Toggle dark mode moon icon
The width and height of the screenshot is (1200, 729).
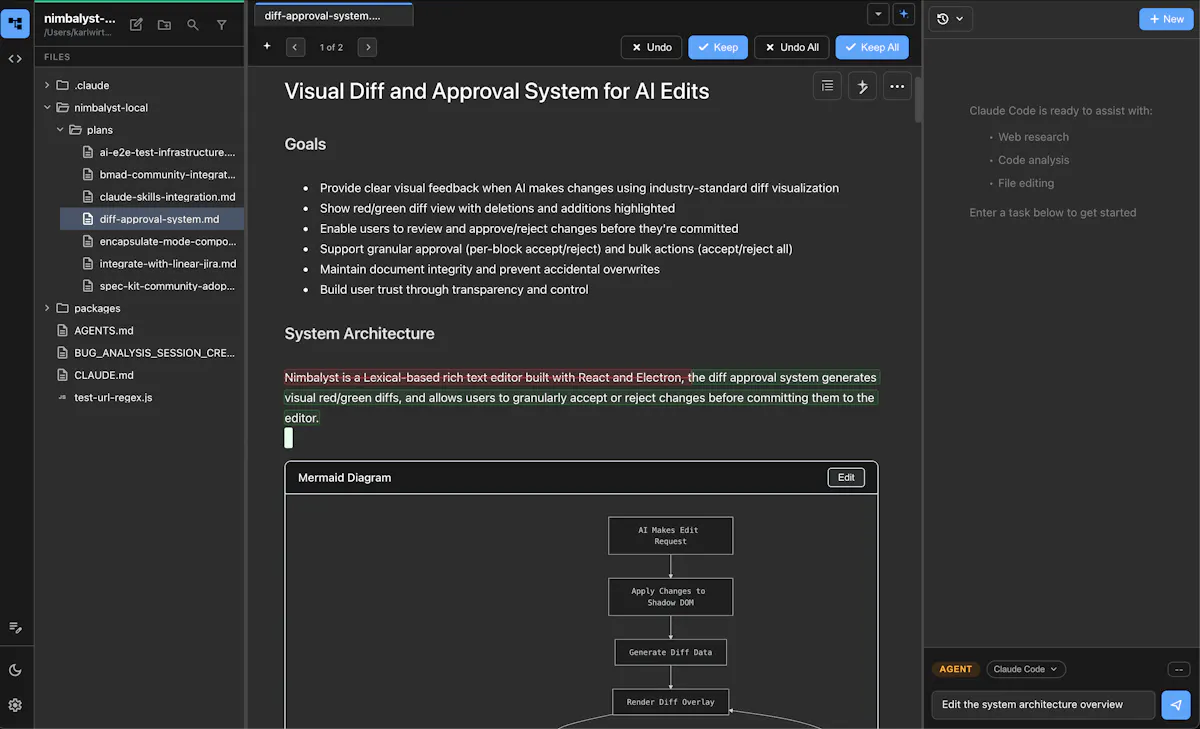click(15, 670)
